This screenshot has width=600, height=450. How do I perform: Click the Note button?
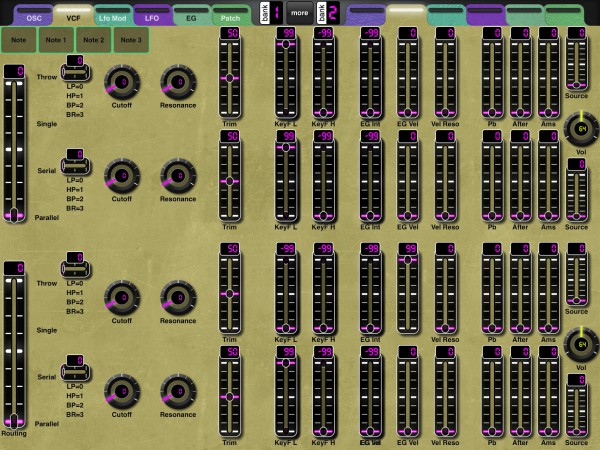click(18, 40)
